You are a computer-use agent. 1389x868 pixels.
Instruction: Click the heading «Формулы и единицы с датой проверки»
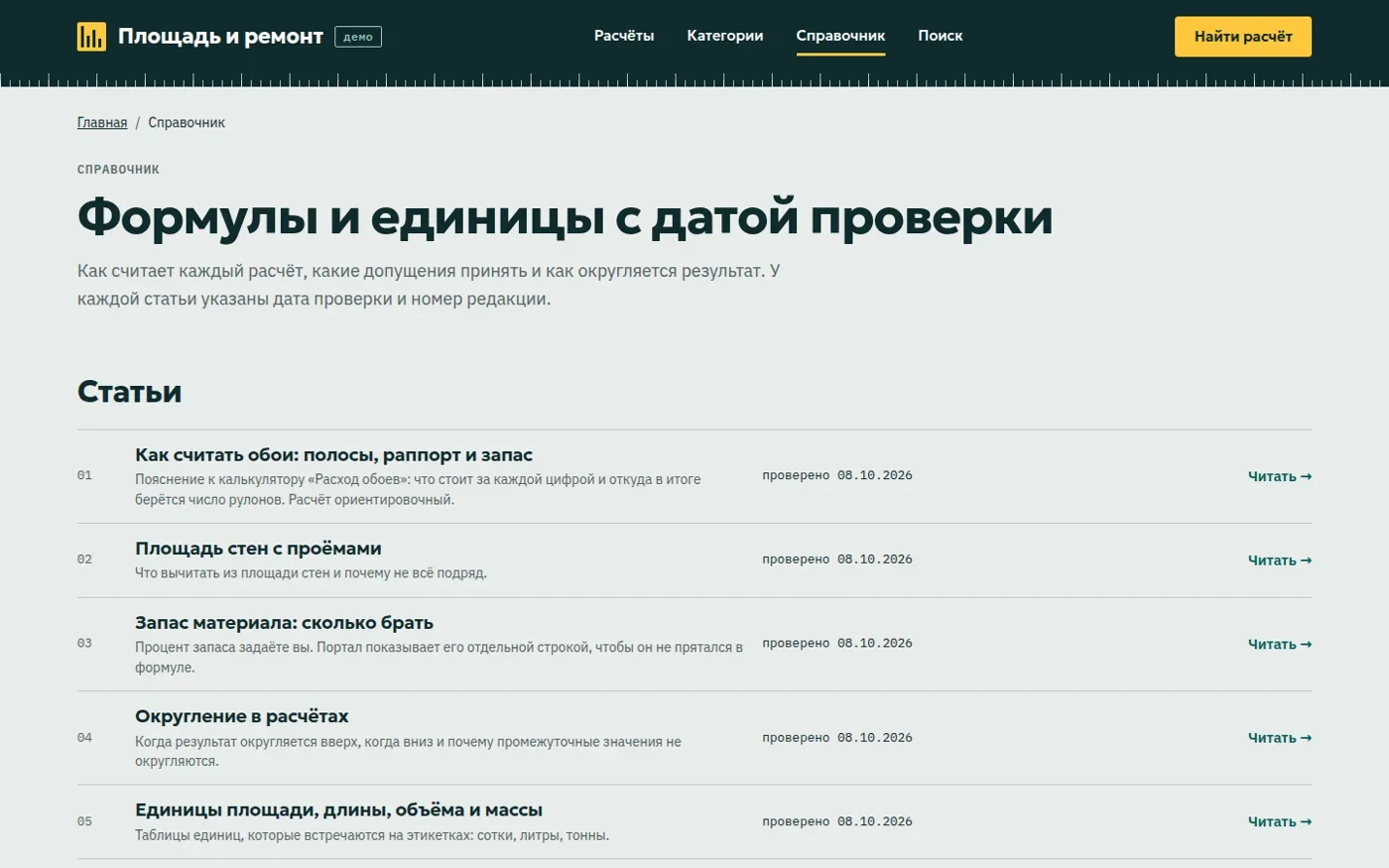pyautogui.click(x=565, y=217)
